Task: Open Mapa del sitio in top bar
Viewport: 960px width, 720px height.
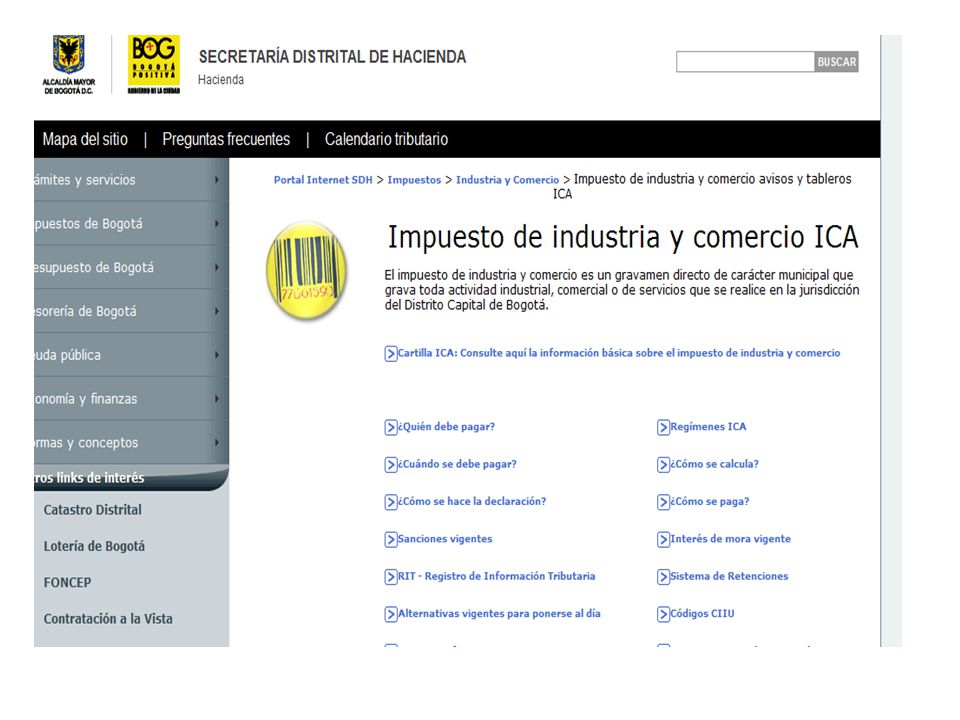Action: (85, 140)
